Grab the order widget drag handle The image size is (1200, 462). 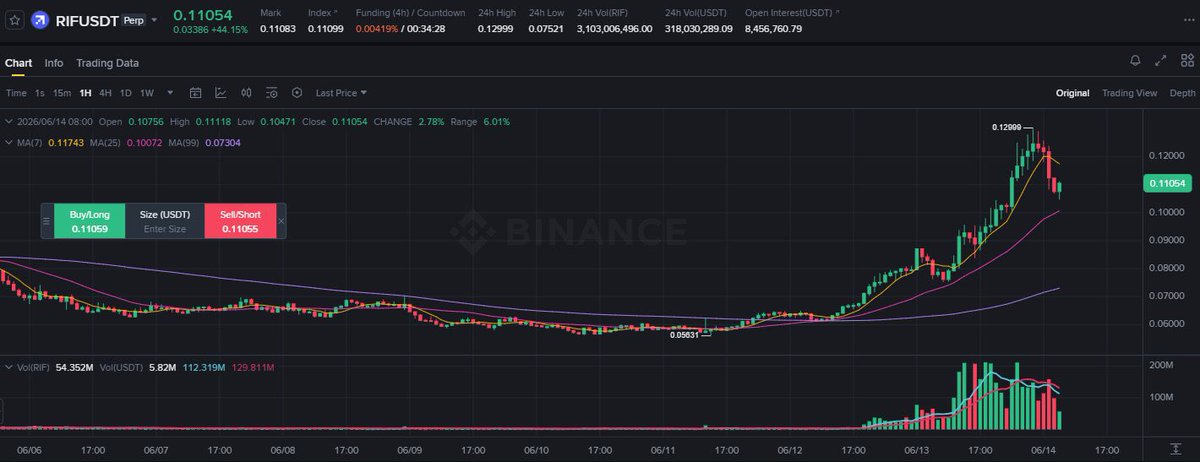pos(46,221)
